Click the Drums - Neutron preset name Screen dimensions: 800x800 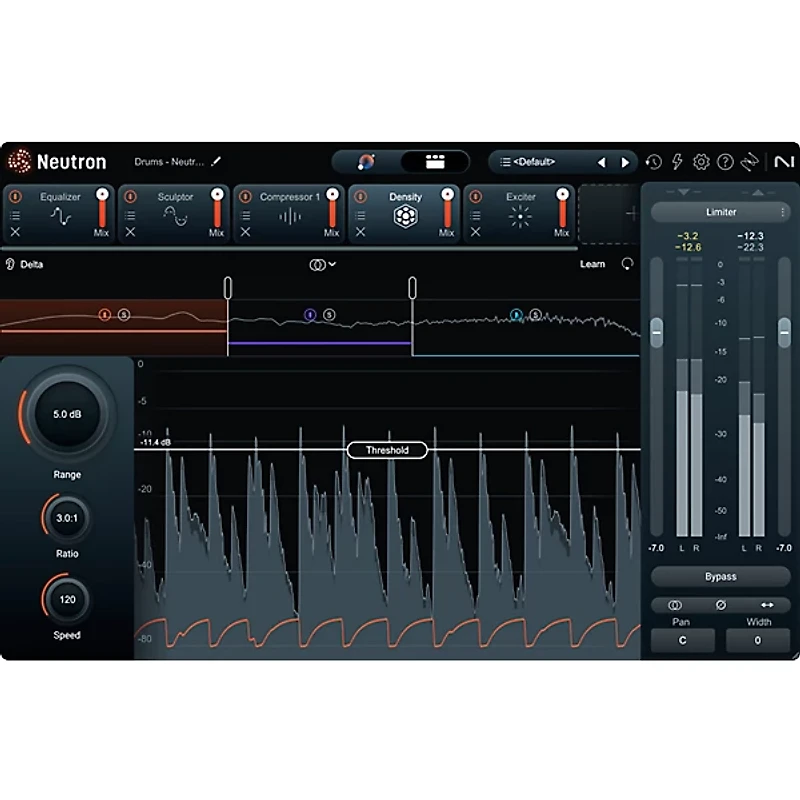170,161
